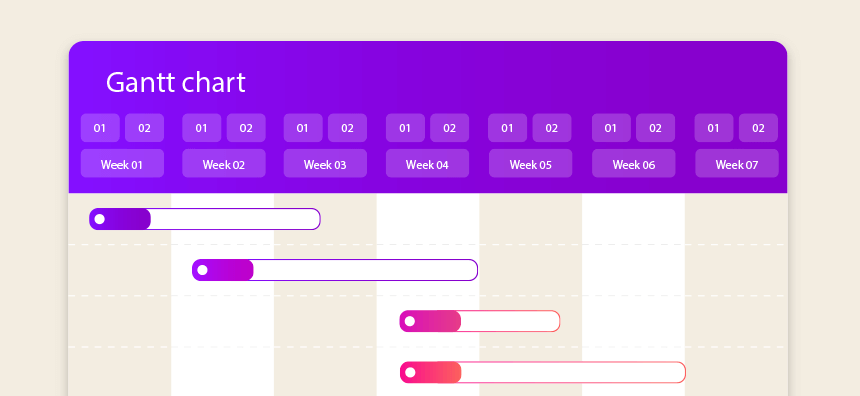Click the 02 box above Week 01

144,128
